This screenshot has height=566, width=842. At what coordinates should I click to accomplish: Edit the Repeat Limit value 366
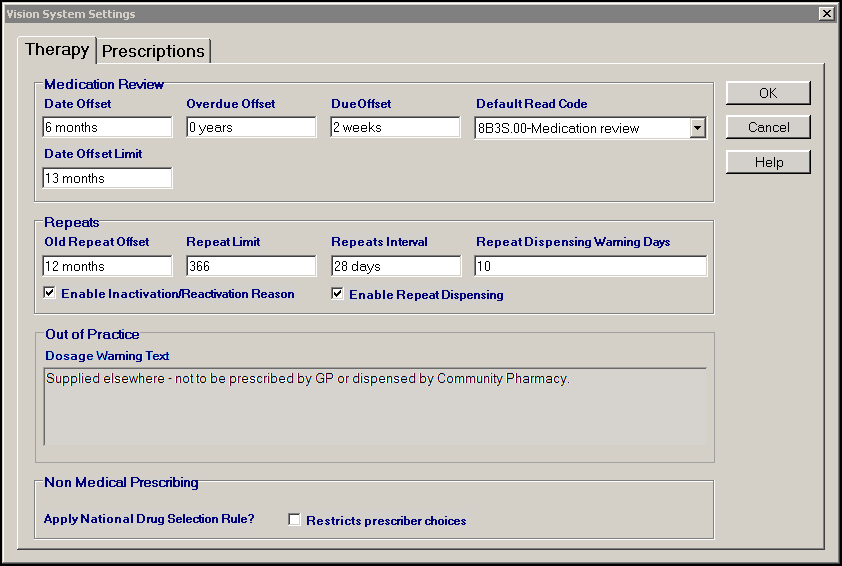(x=251, y=266)
